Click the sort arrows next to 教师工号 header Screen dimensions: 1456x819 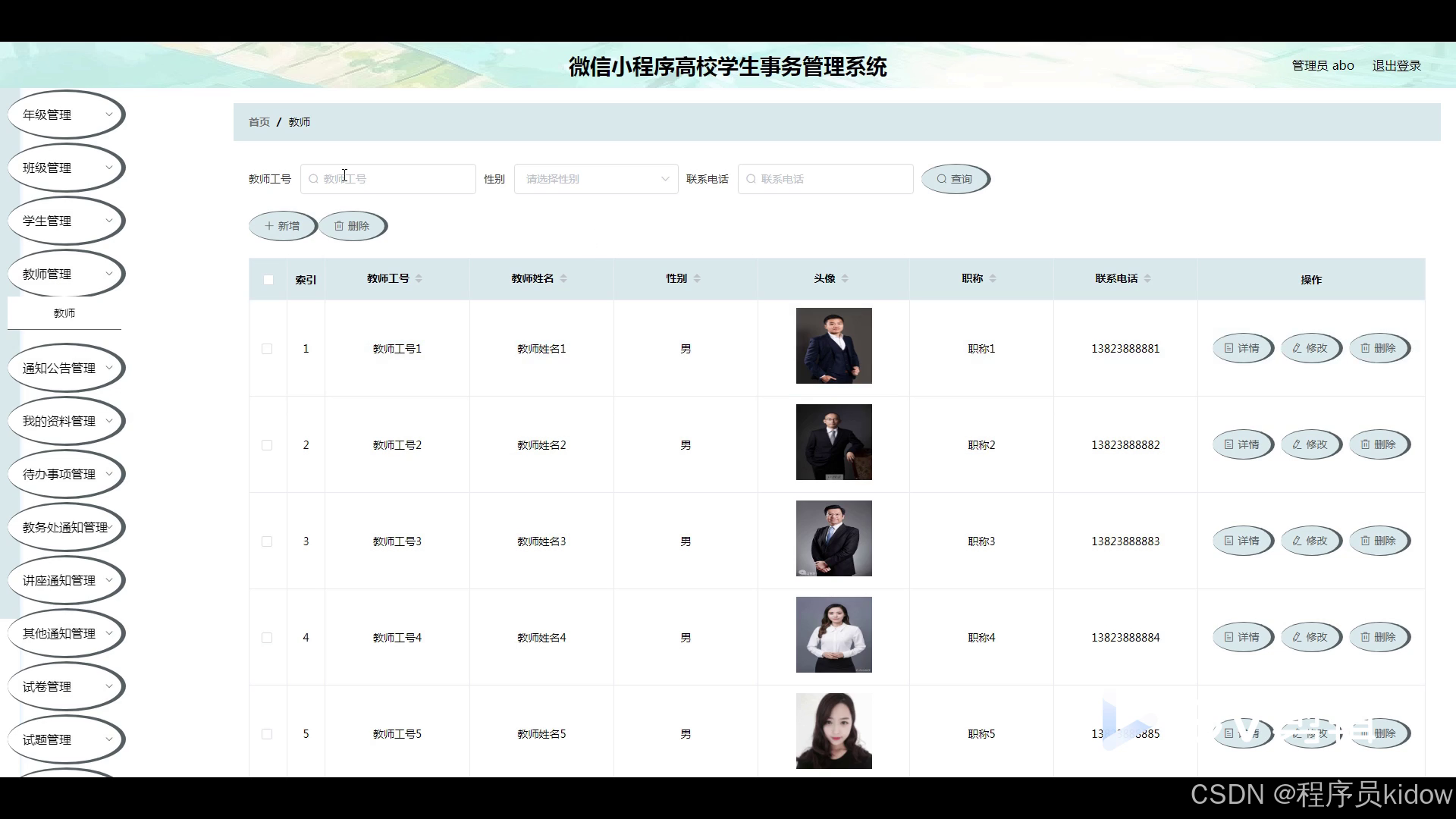pos(418,278)
